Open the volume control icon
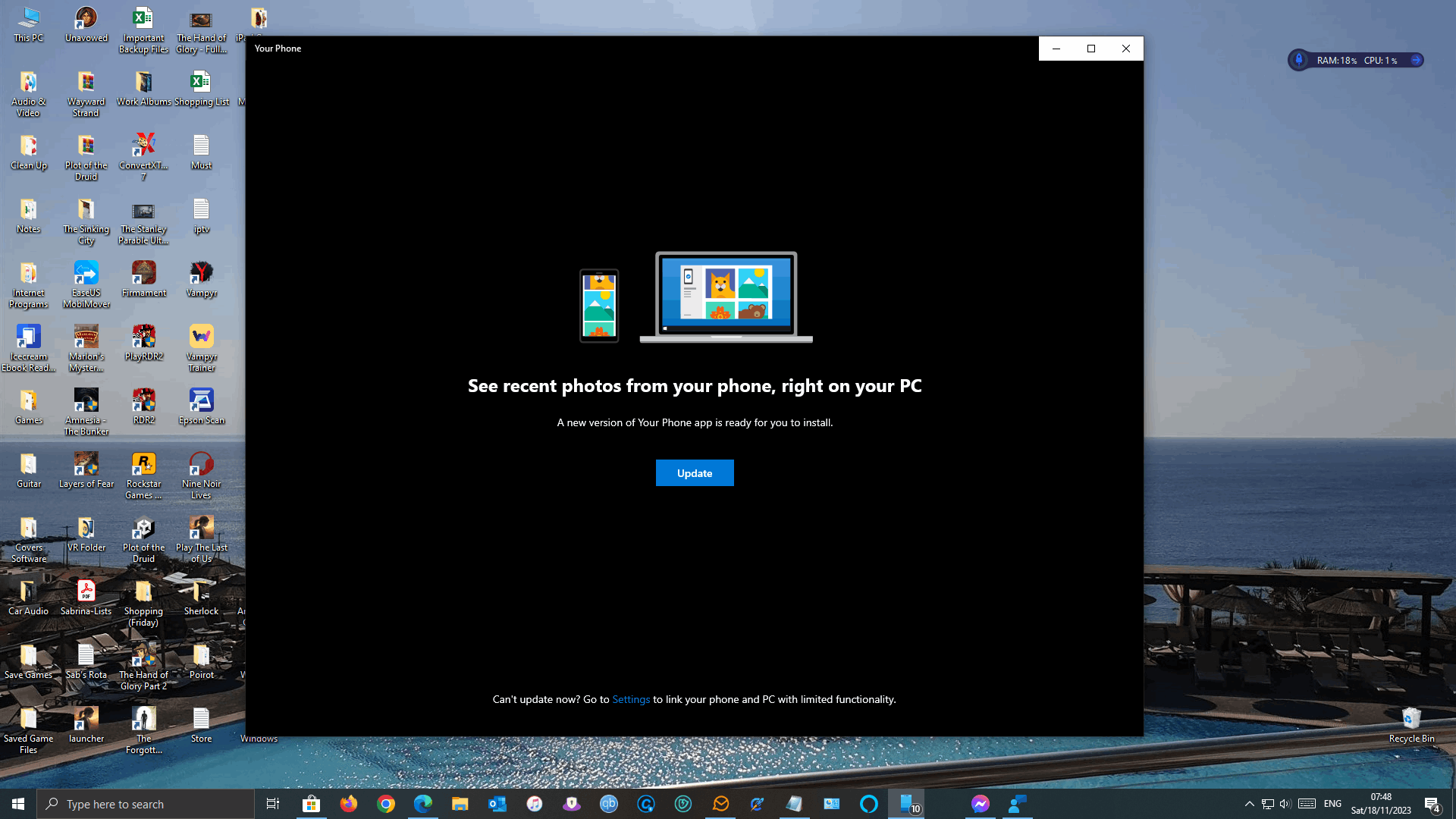Screen dimensions: 1456x819 [x=1285, y=804]
